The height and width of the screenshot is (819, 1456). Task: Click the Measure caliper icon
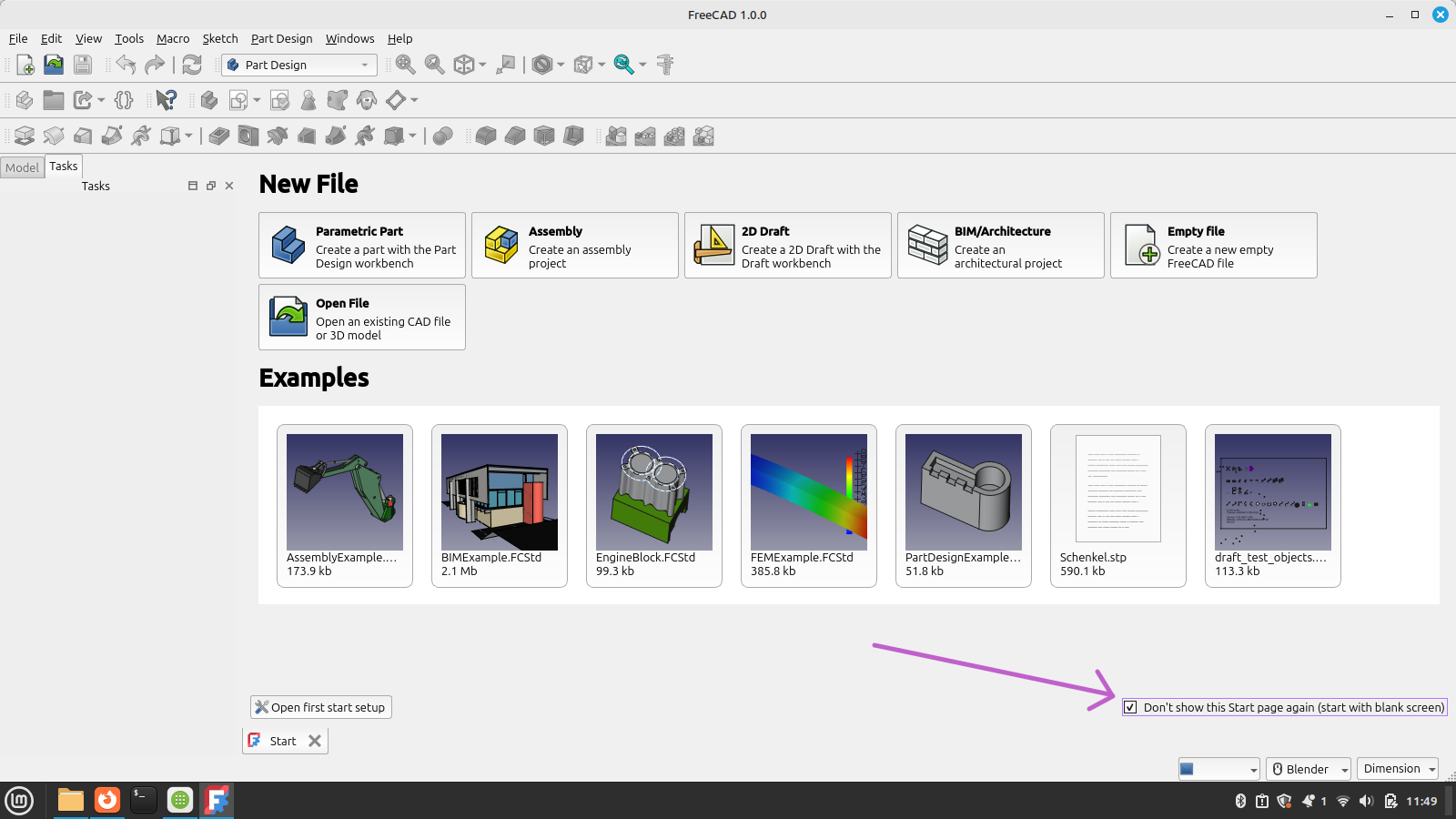(x=665, y=65)
